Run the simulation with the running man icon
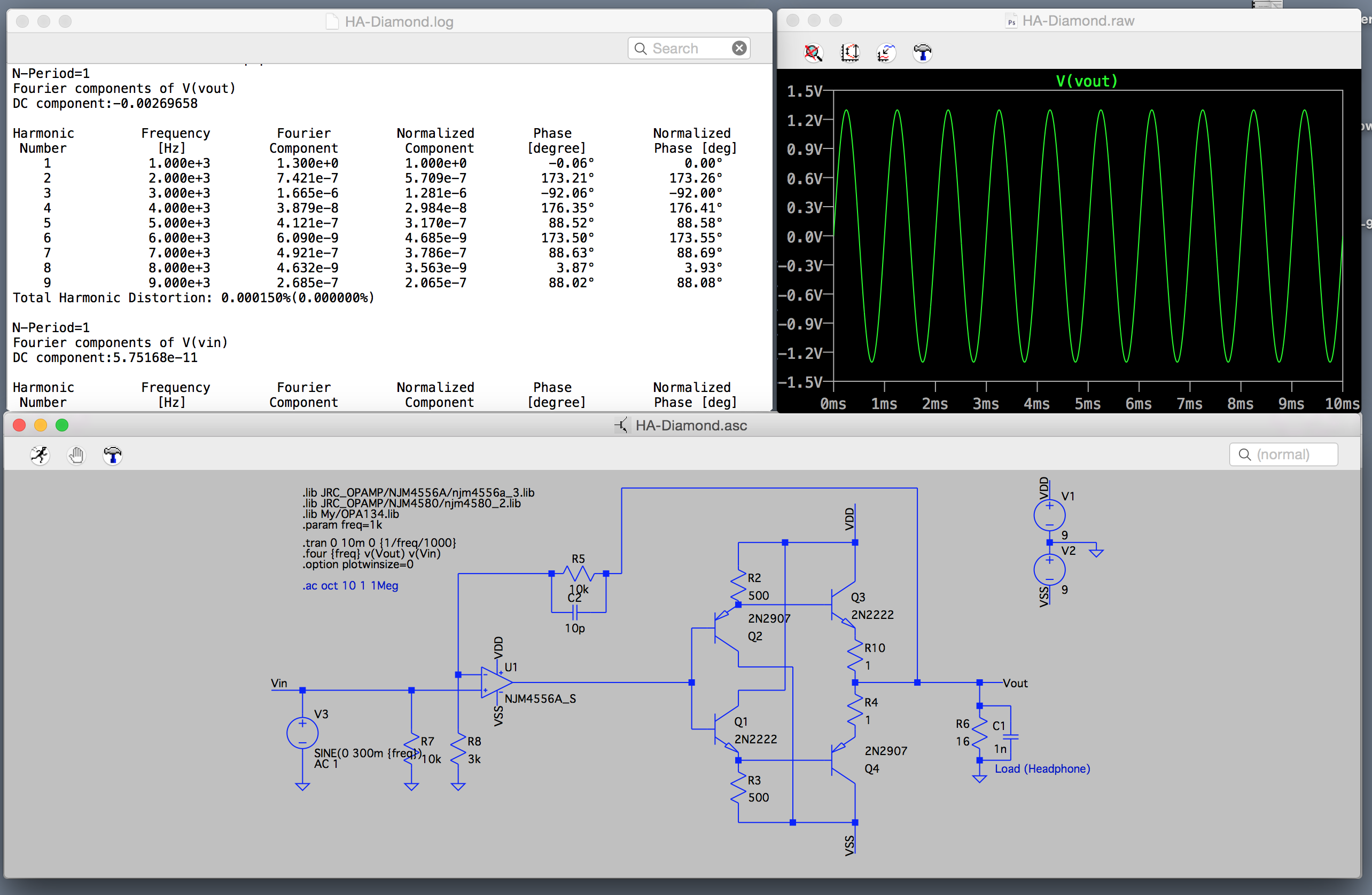The height and width of the screenshot is (895, 1372). [x=40, y=456]
